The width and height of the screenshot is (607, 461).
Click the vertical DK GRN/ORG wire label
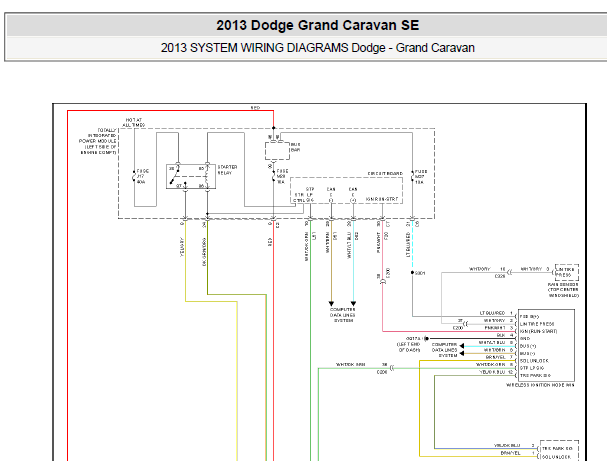point(204,252)
